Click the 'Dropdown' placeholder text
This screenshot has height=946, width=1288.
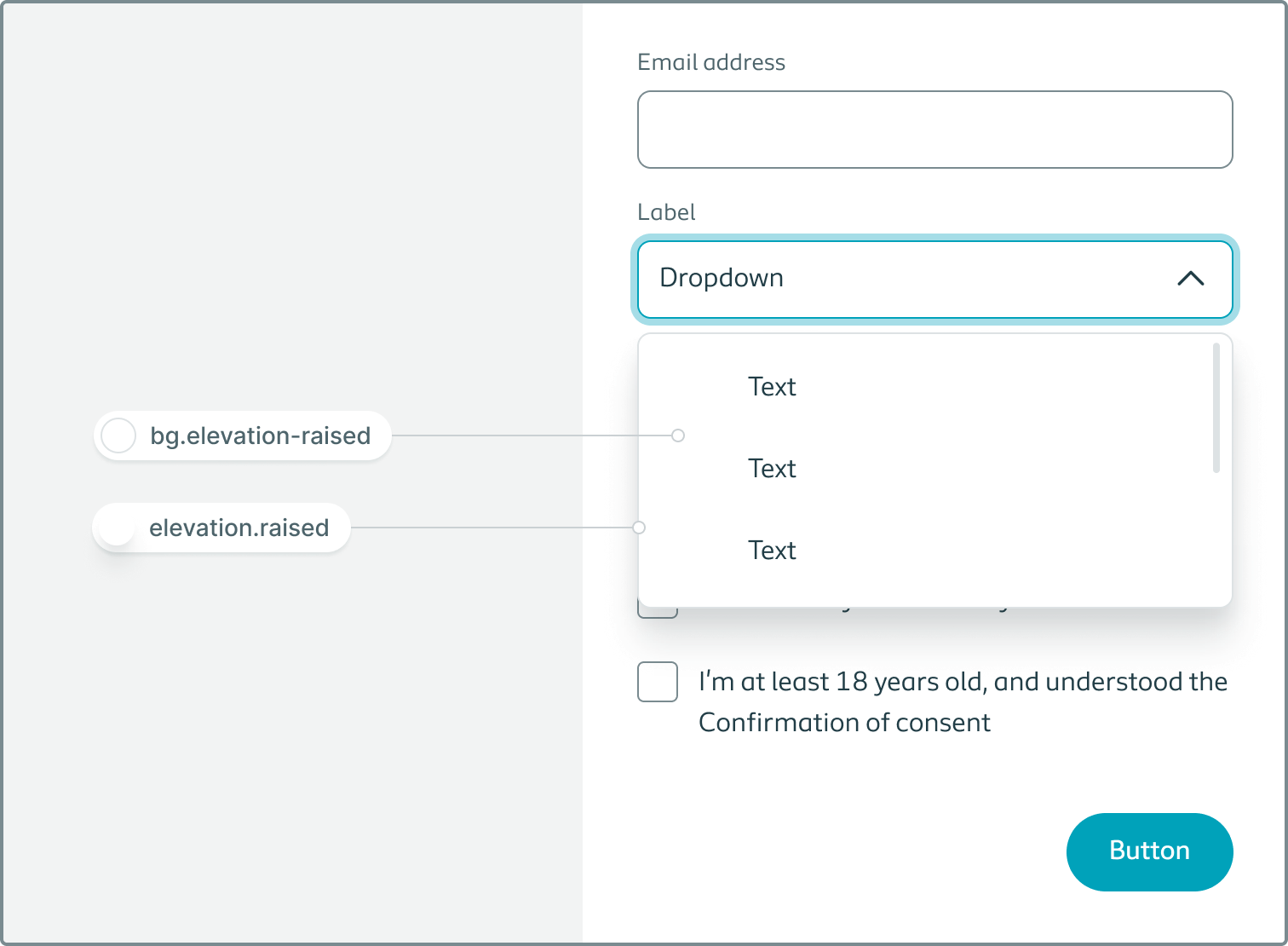pyautogui.click(x=722, y=279)
